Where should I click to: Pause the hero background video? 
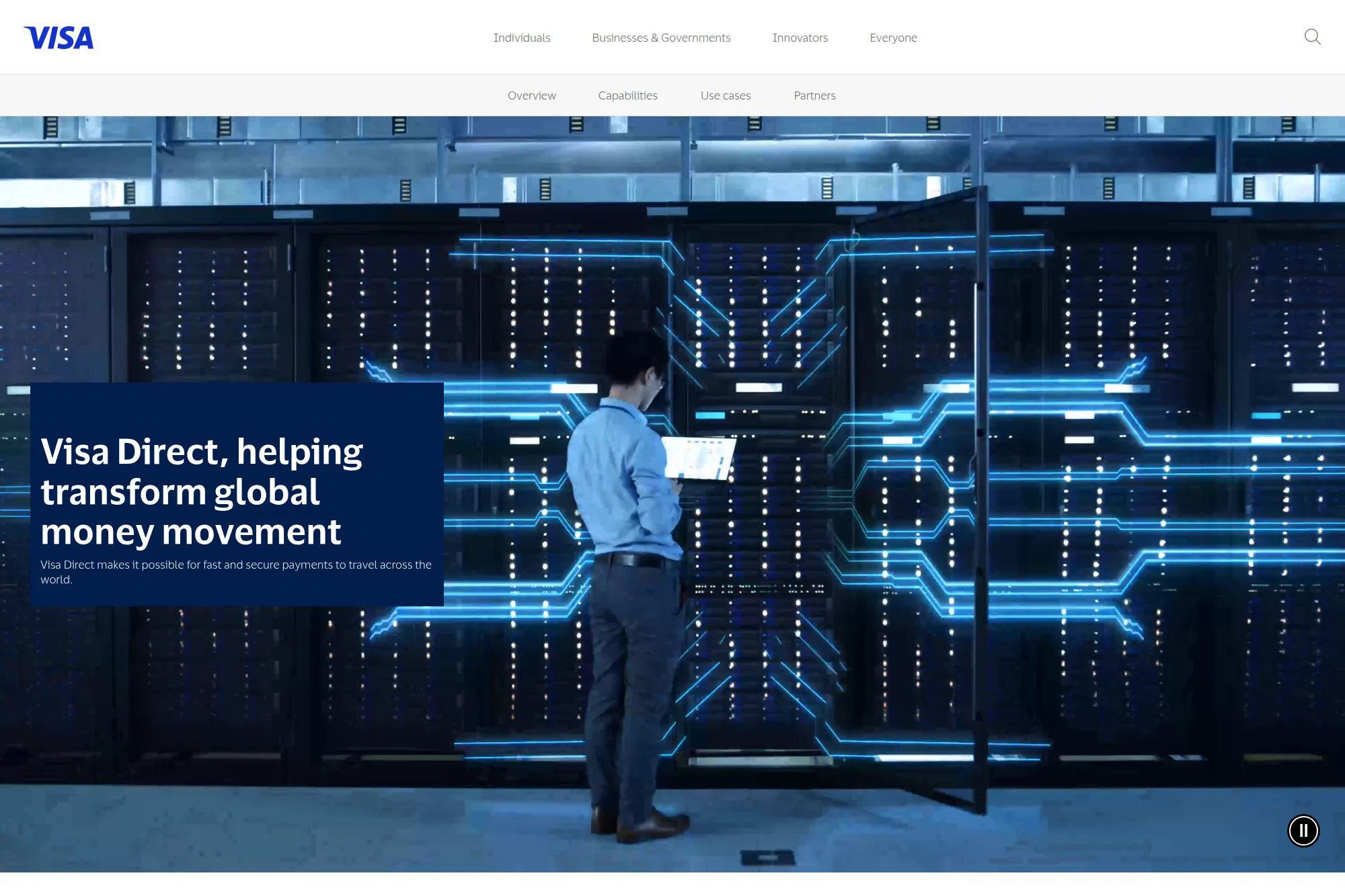pyautogui.click(x=1303, y=831)
